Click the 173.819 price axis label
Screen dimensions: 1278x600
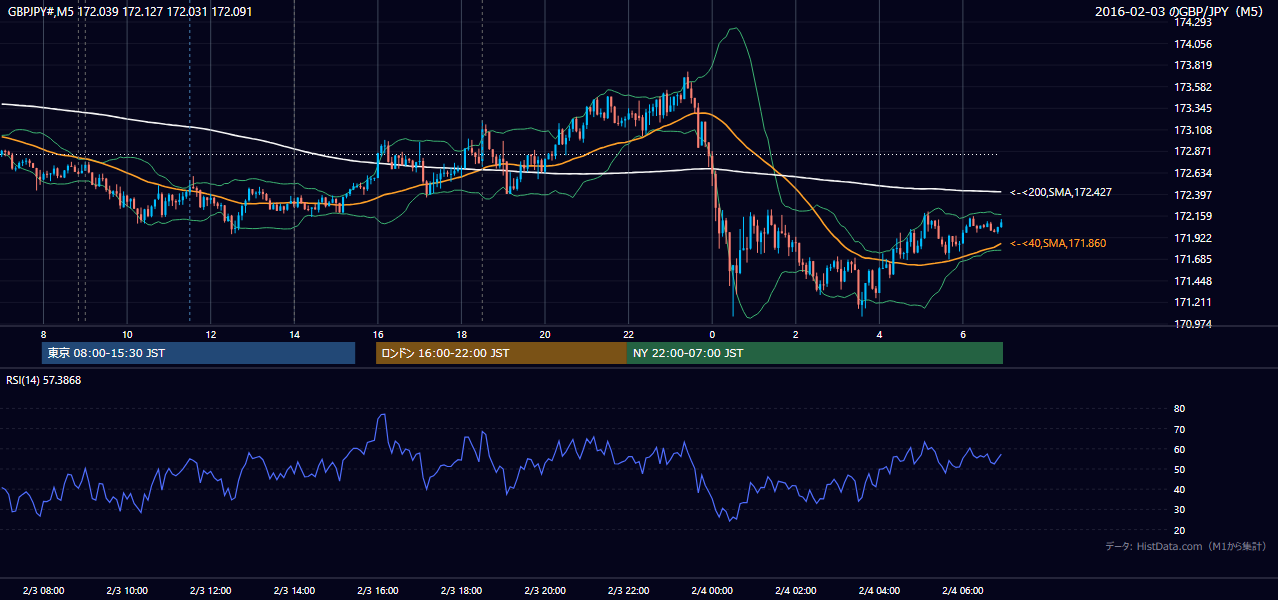[x=1194, y=65]
